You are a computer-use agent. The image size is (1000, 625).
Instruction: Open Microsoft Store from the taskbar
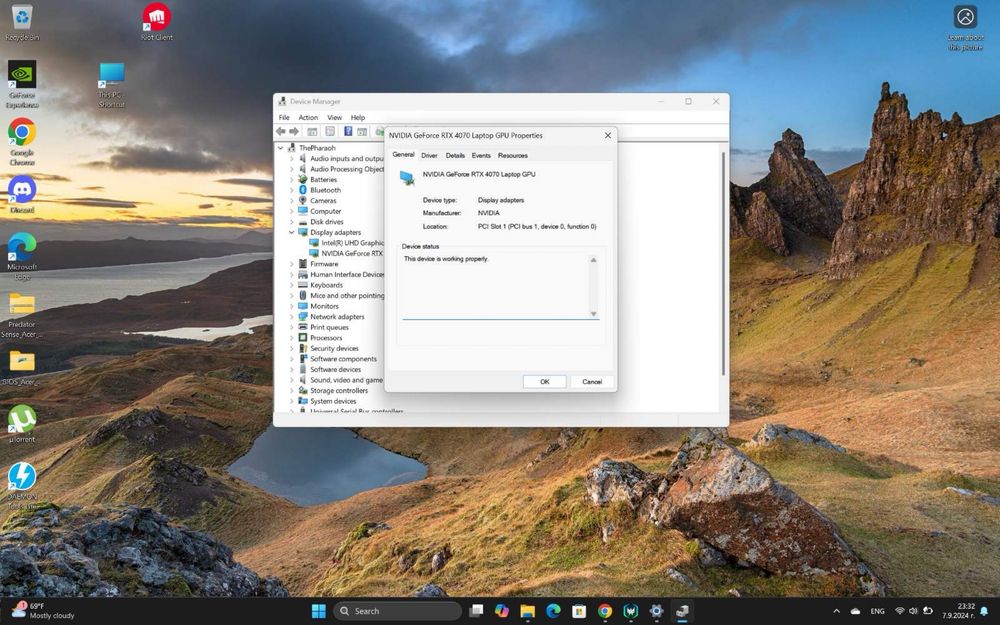click(579, 611)
